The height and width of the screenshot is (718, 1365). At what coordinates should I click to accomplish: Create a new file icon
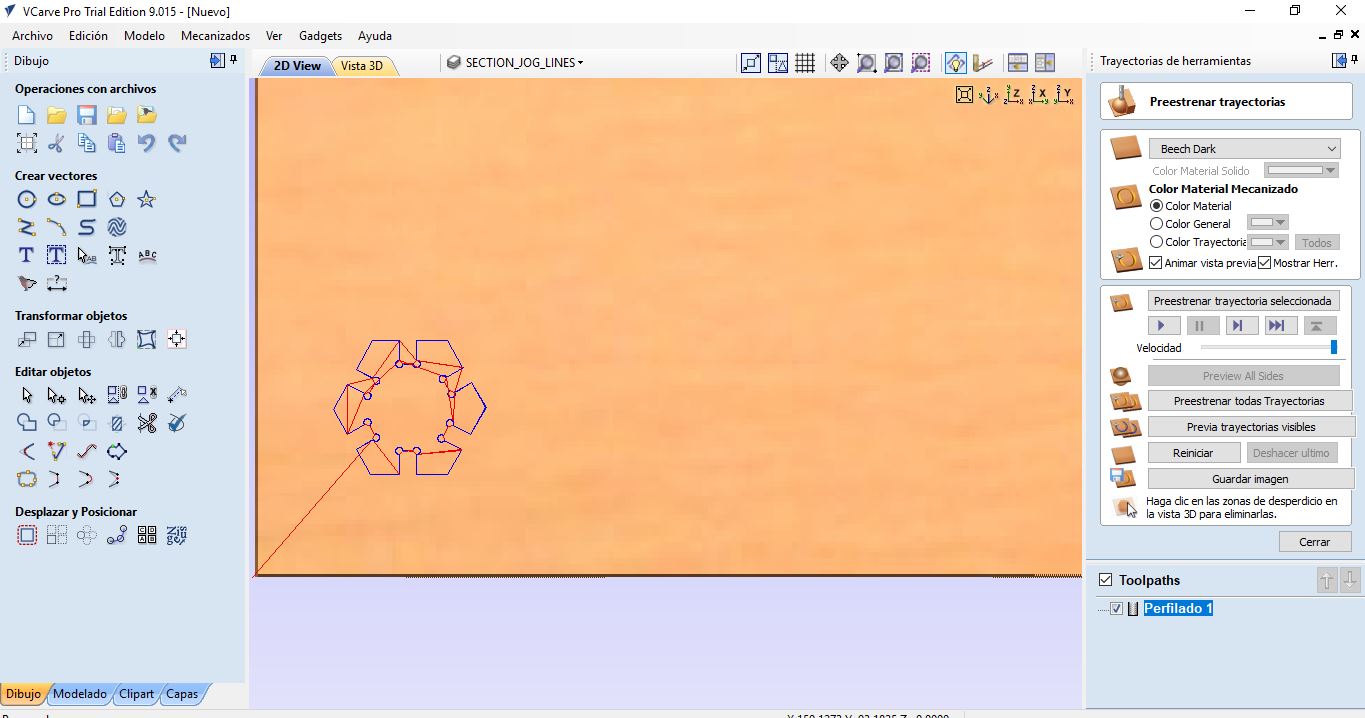pyautogui.click(x=27, y=115)
